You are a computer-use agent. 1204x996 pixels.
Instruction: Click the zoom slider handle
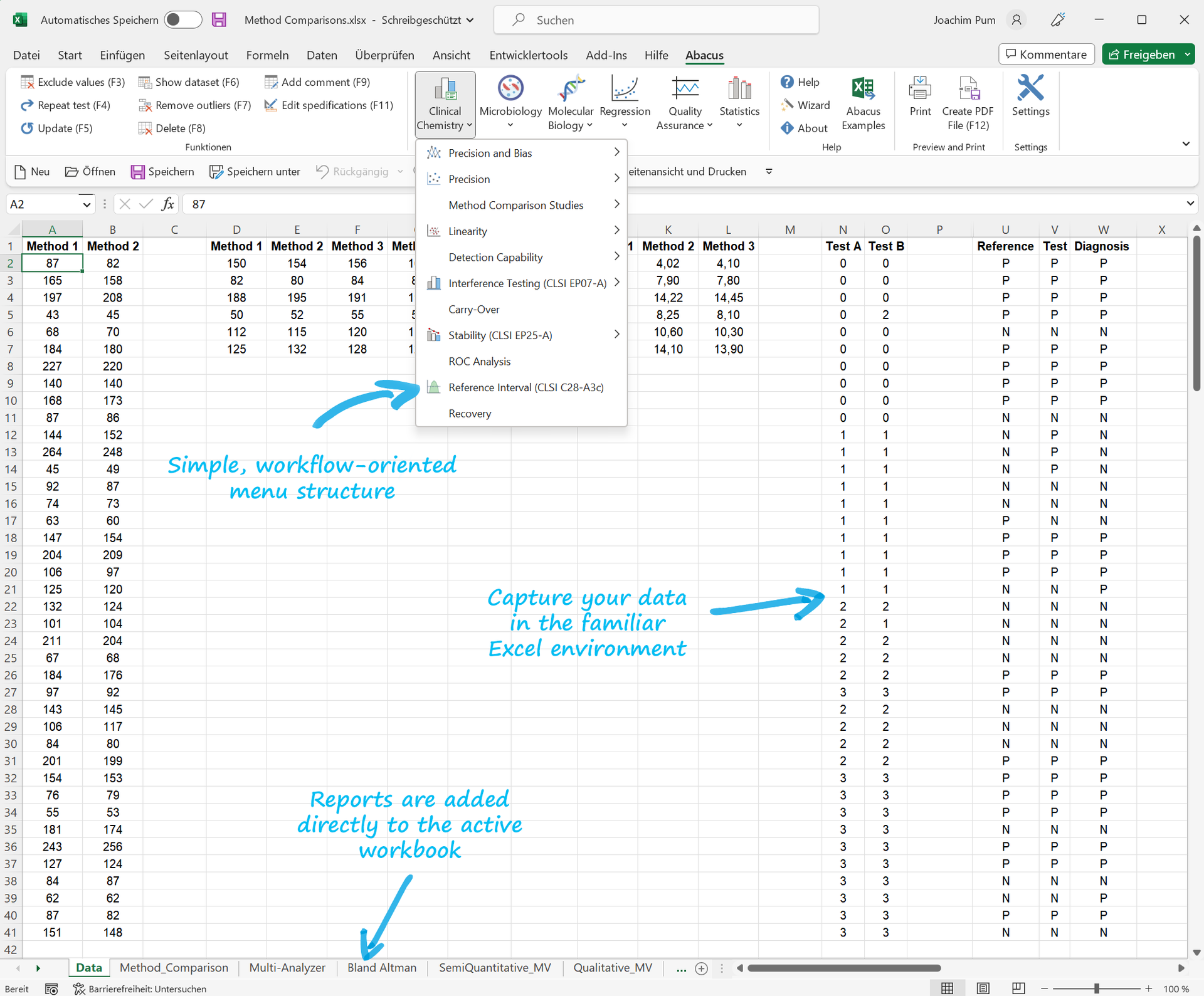[1096, 988]
